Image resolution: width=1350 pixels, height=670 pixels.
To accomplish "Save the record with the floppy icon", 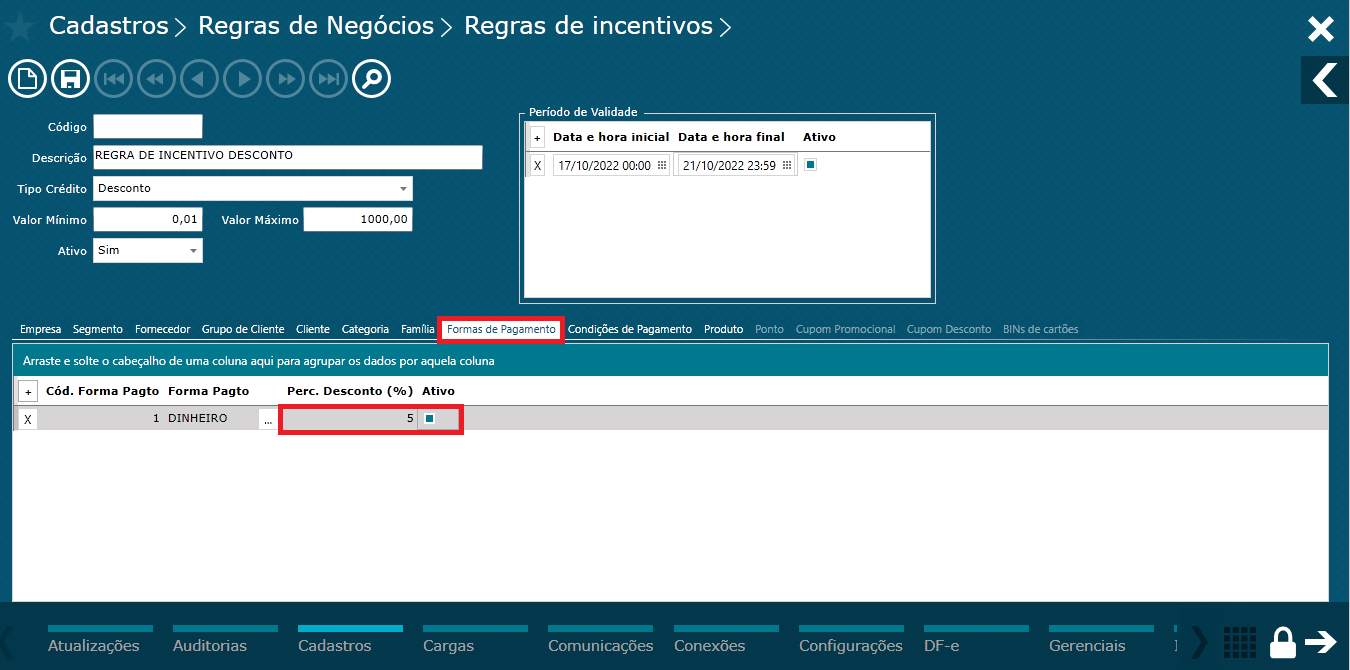I will (70, 78).
